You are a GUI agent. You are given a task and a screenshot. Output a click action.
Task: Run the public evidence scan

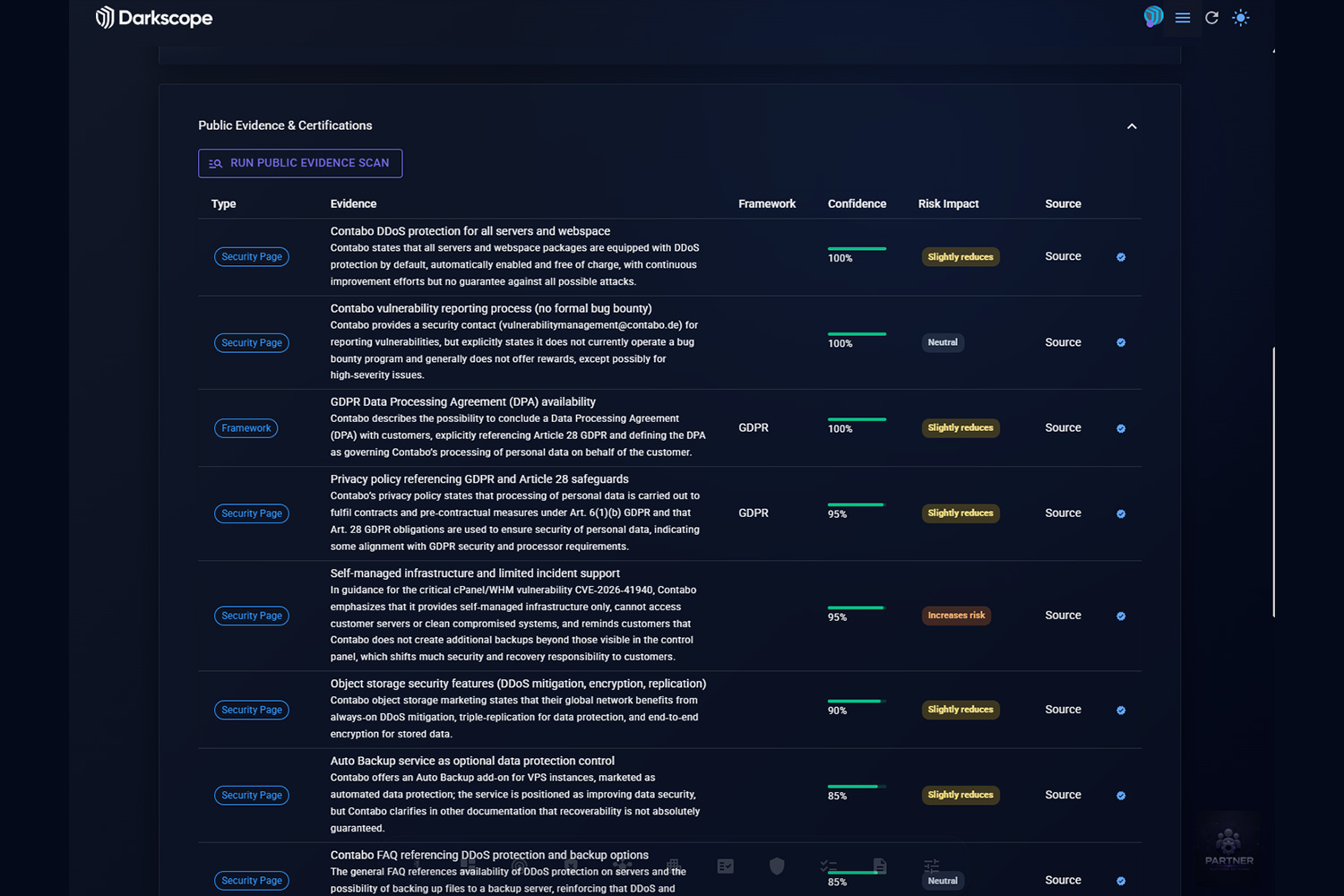(x=300, y=163)
